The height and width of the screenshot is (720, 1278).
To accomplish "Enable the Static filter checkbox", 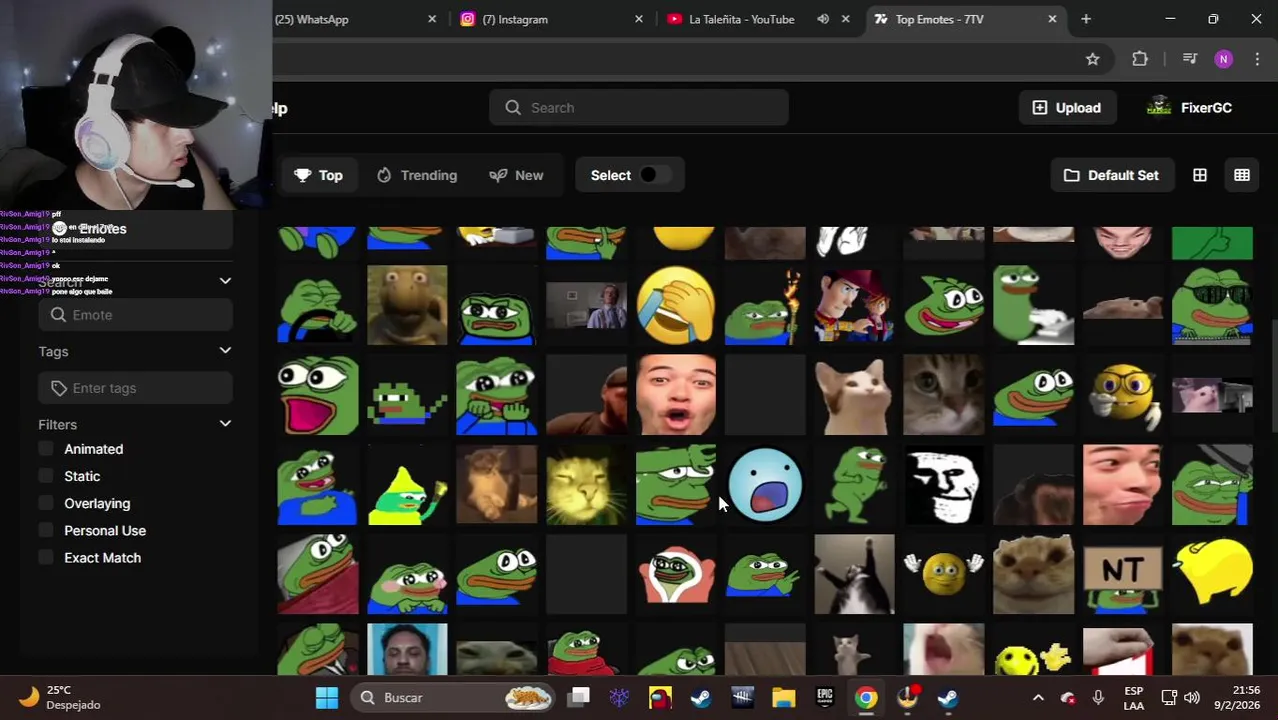I will [46, 476].
